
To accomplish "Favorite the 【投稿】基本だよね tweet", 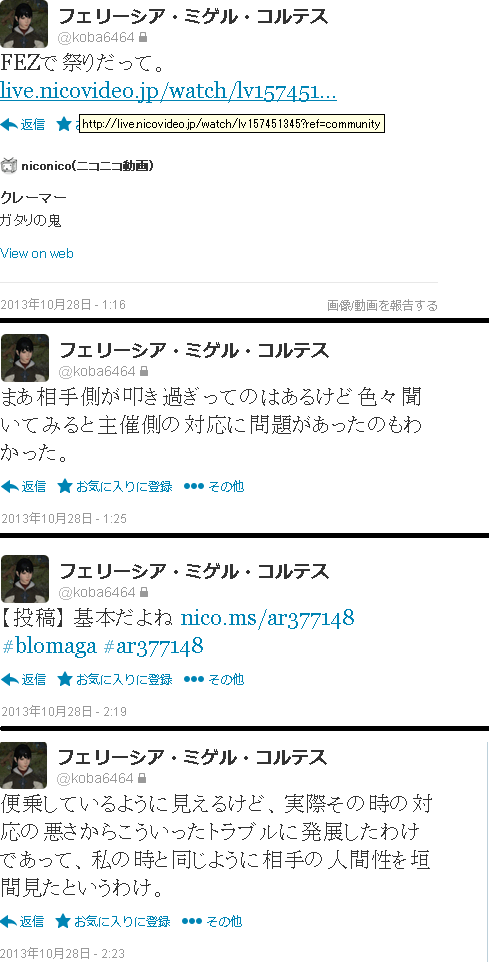I will coord(115,680).
